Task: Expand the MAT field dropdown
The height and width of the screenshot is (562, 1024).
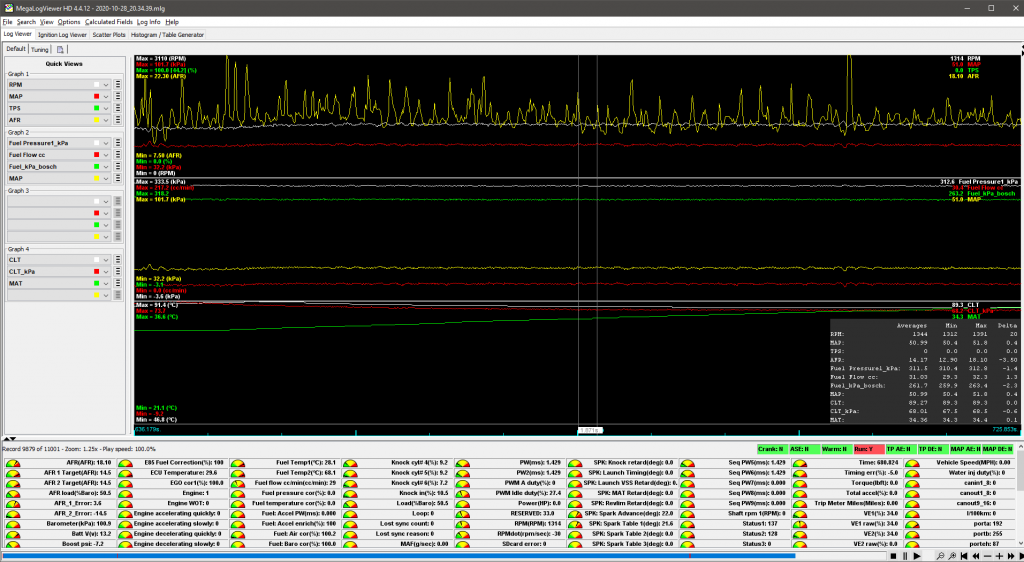Action: click(106, 283)
